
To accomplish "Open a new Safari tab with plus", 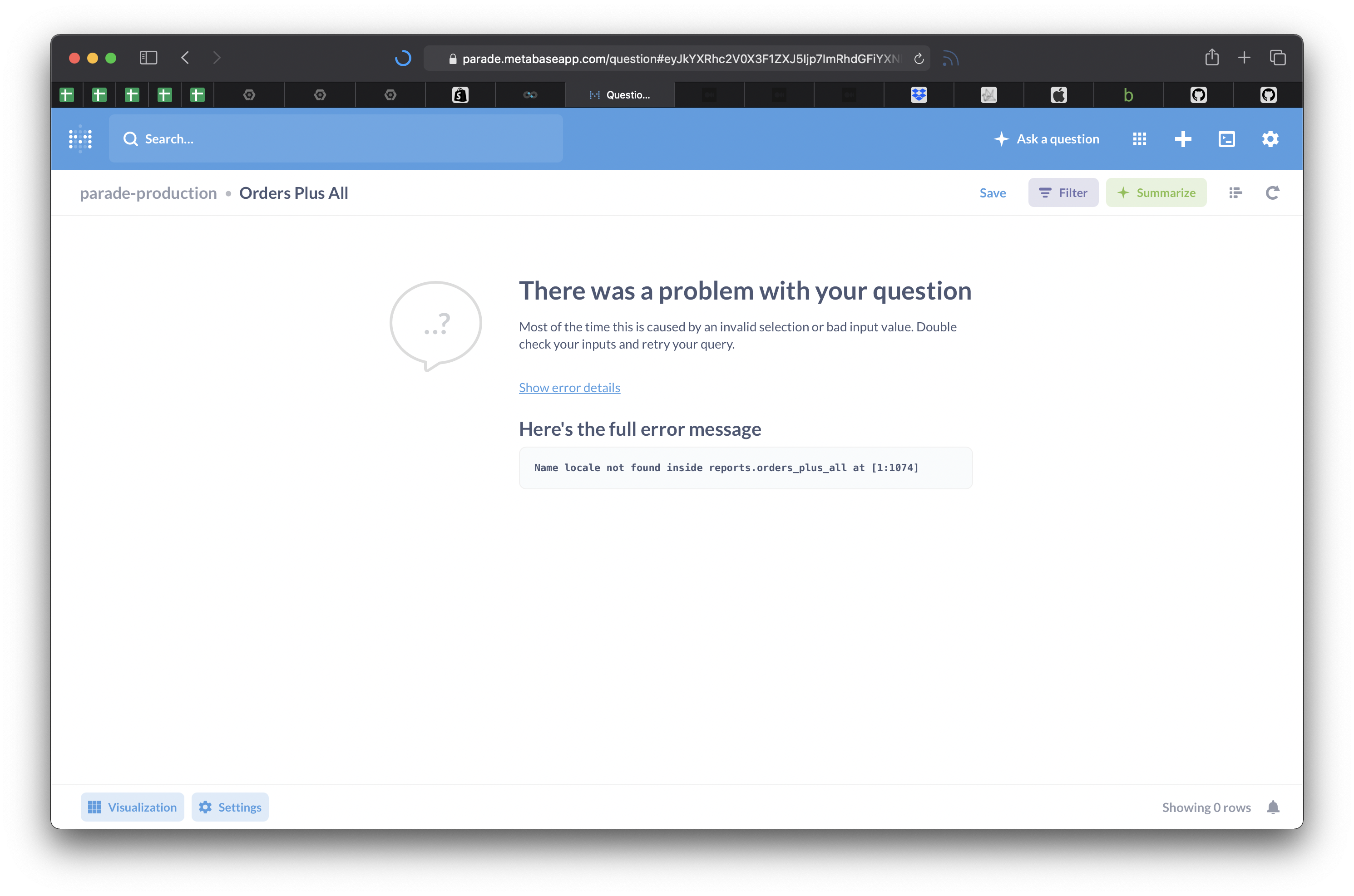I will pos(1244,58).
